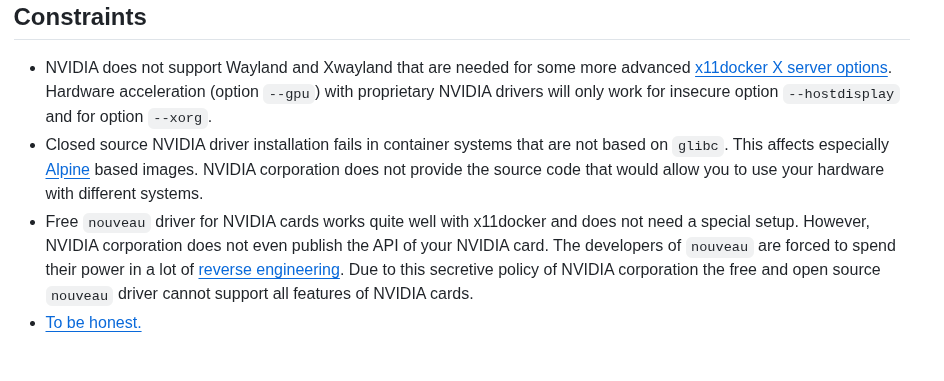
Task: Click the --xorg code snippet
Action: click(178, 118)
